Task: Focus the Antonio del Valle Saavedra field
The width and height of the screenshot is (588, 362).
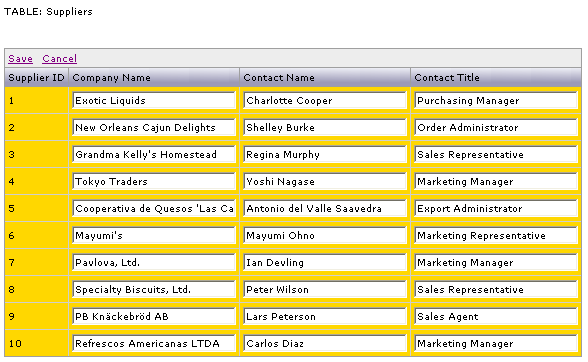Action: click(325, 209)
